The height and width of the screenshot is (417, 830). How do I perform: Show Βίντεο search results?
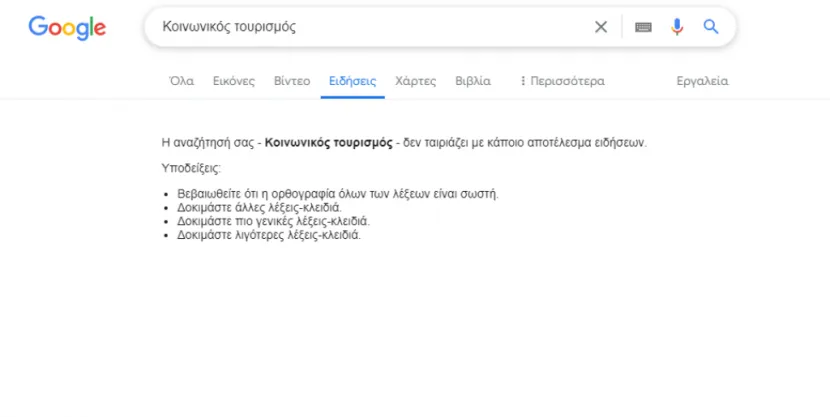292,81
